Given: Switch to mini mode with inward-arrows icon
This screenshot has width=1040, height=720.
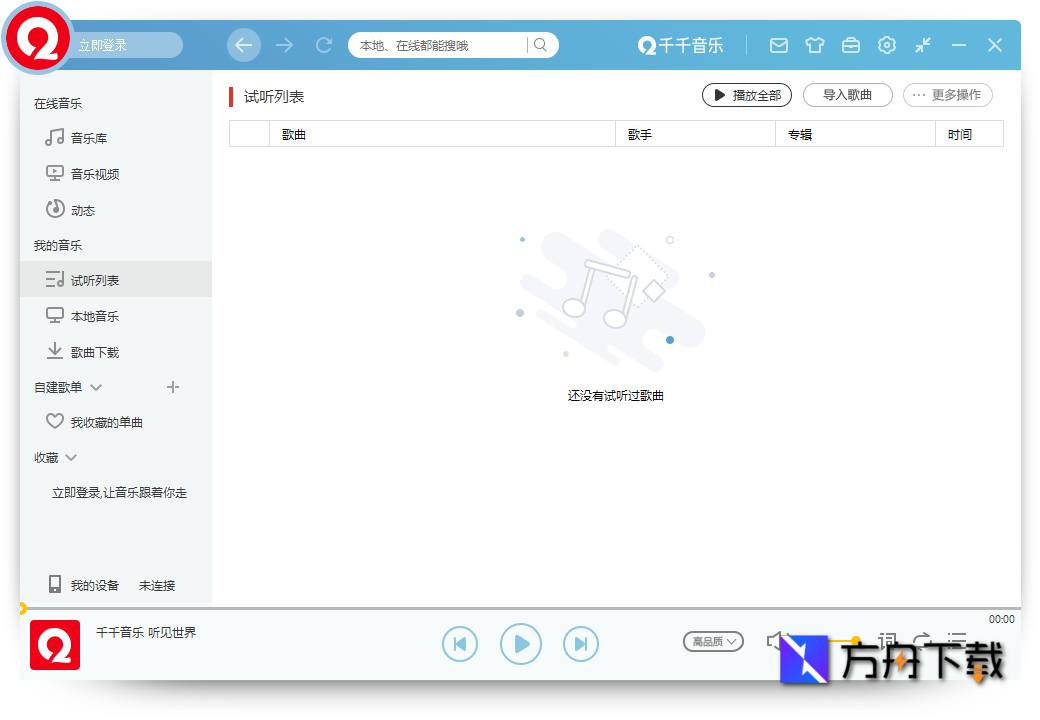Looking at the screenshot, I should point(922,45).
